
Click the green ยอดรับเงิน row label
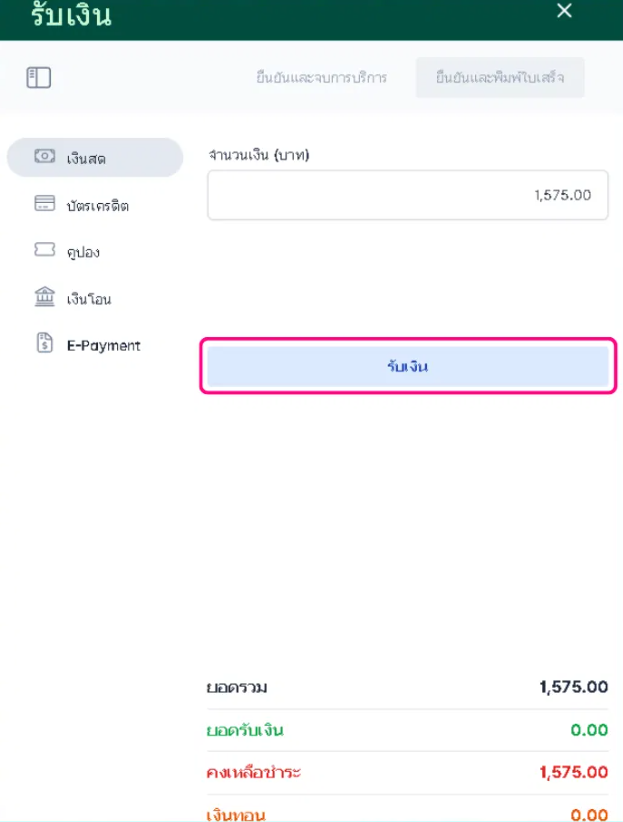tap(245, 730)
